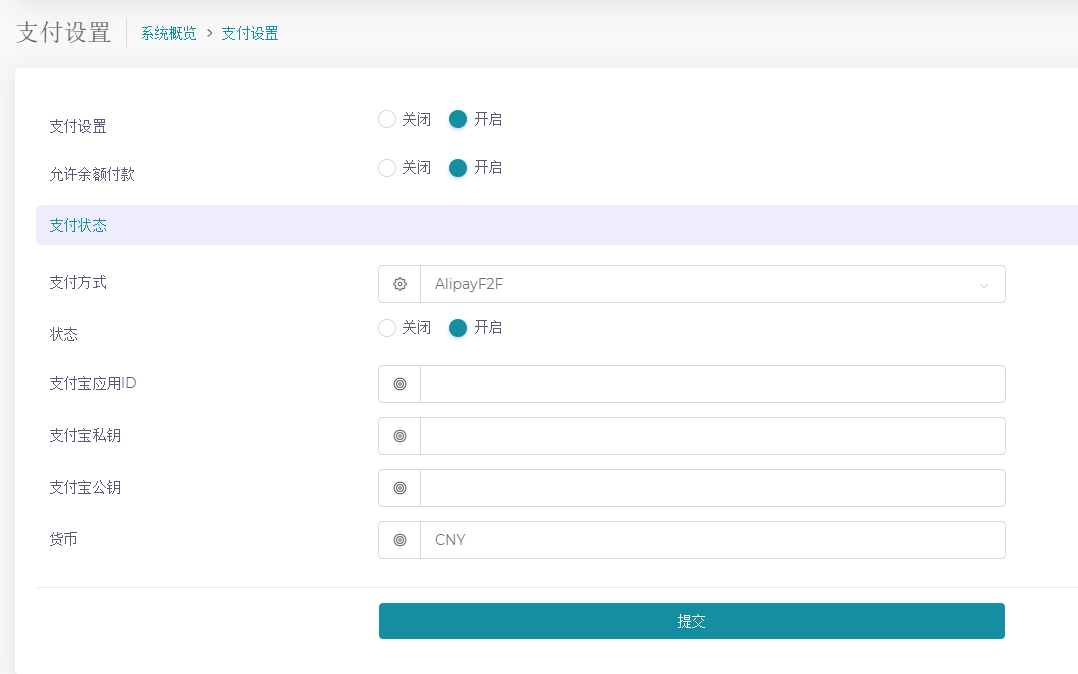
Task: Click the circular icon beside 支付宝私钥
Action: tap(399, 435)
